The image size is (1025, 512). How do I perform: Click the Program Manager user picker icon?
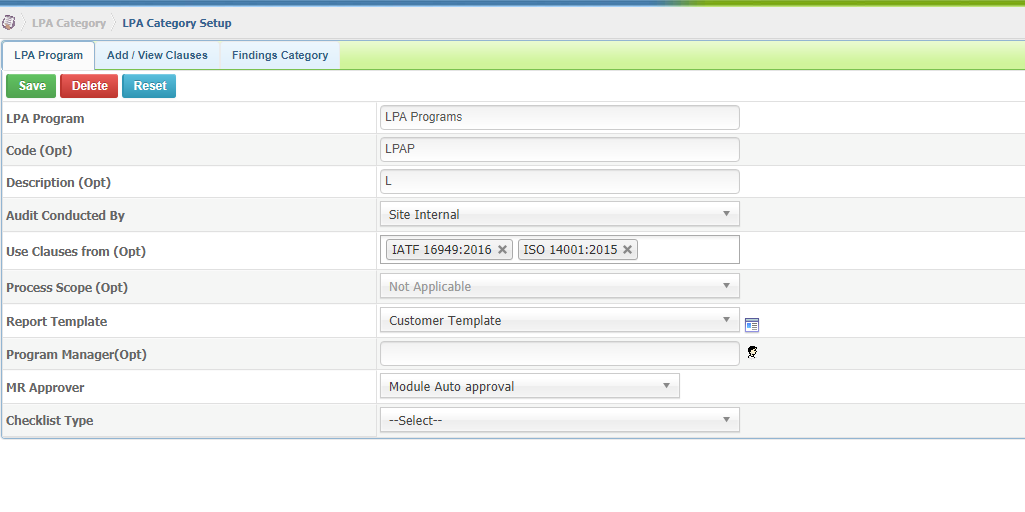752,352
